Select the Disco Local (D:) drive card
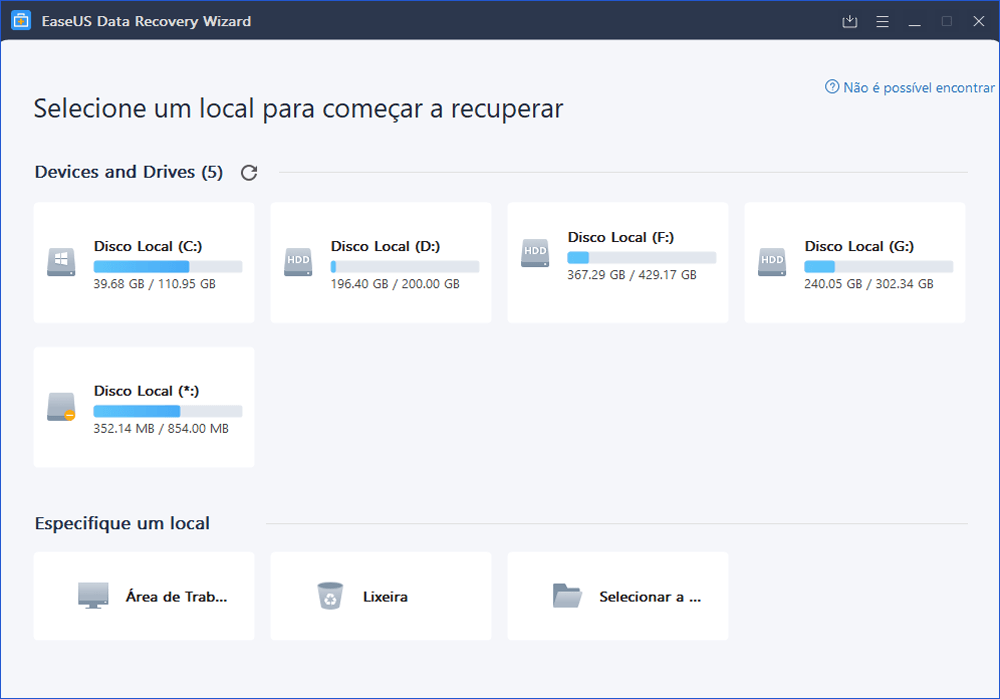The height and width of the screenshot is (699, 1000). click(x=380, y=262)
